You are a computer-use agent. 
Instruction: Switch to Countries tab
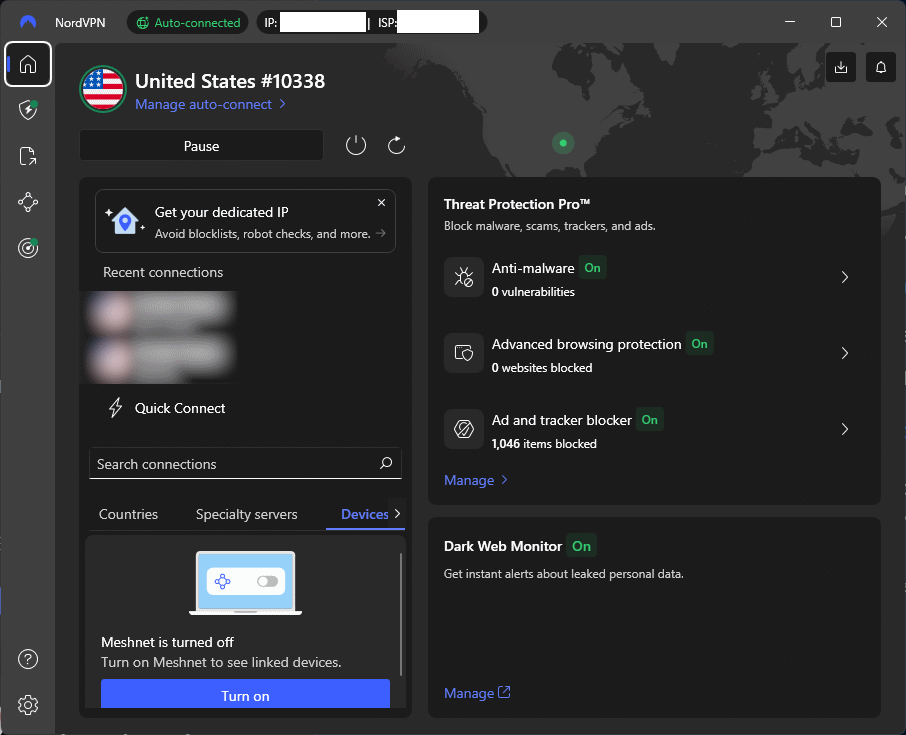pyautogui.click(x=128, y=514)
